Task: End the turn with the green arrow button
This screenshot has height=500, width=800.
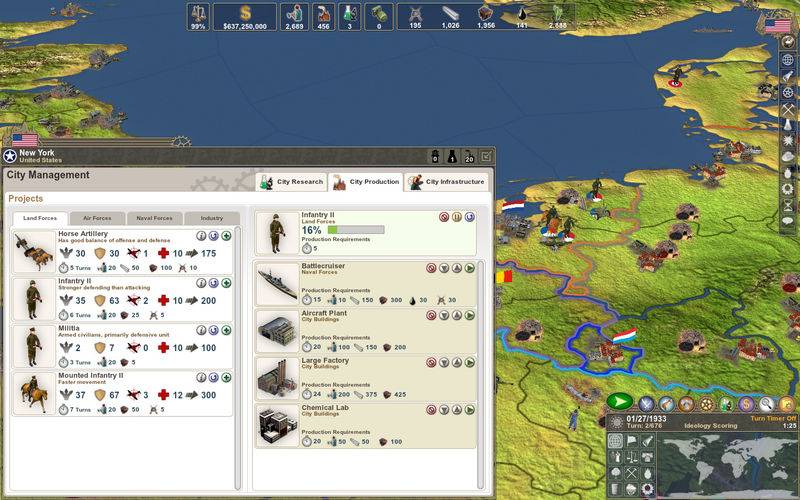Action: [620, 402]
